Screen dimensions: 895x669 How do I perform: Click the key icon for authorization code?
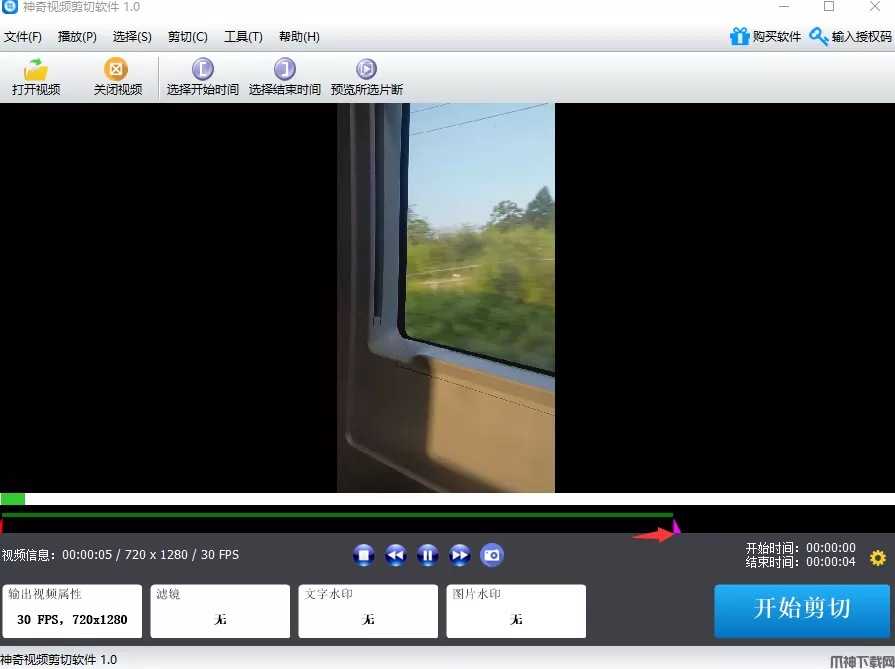click(819, 37)
